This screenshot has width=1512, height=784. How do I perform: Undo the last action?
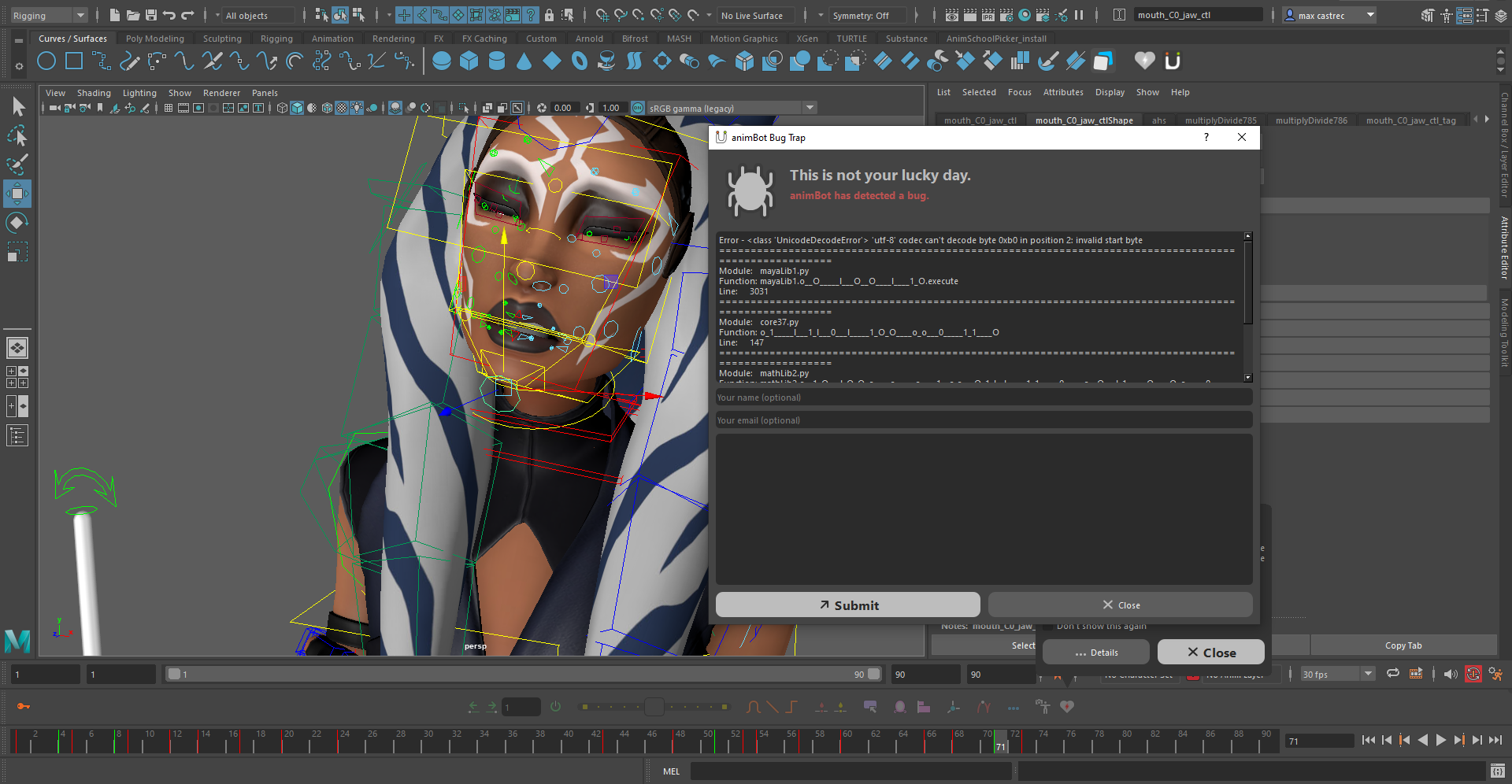tap(169, 15)
